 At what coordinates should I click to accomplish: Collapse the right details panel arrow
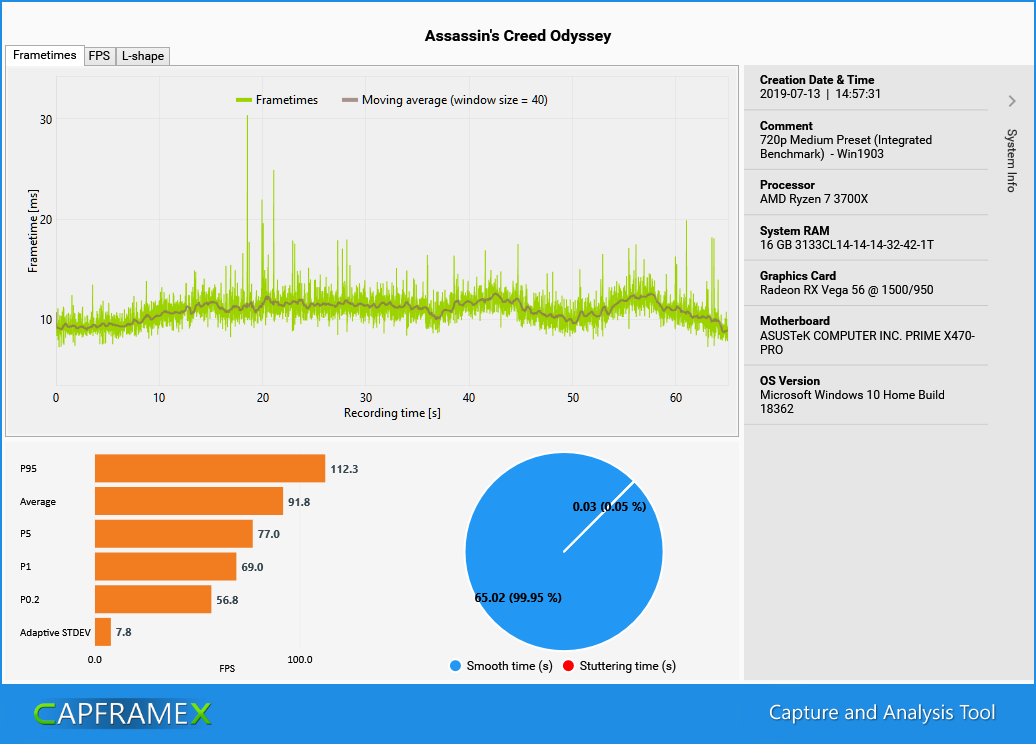(x=1012, y=101)
